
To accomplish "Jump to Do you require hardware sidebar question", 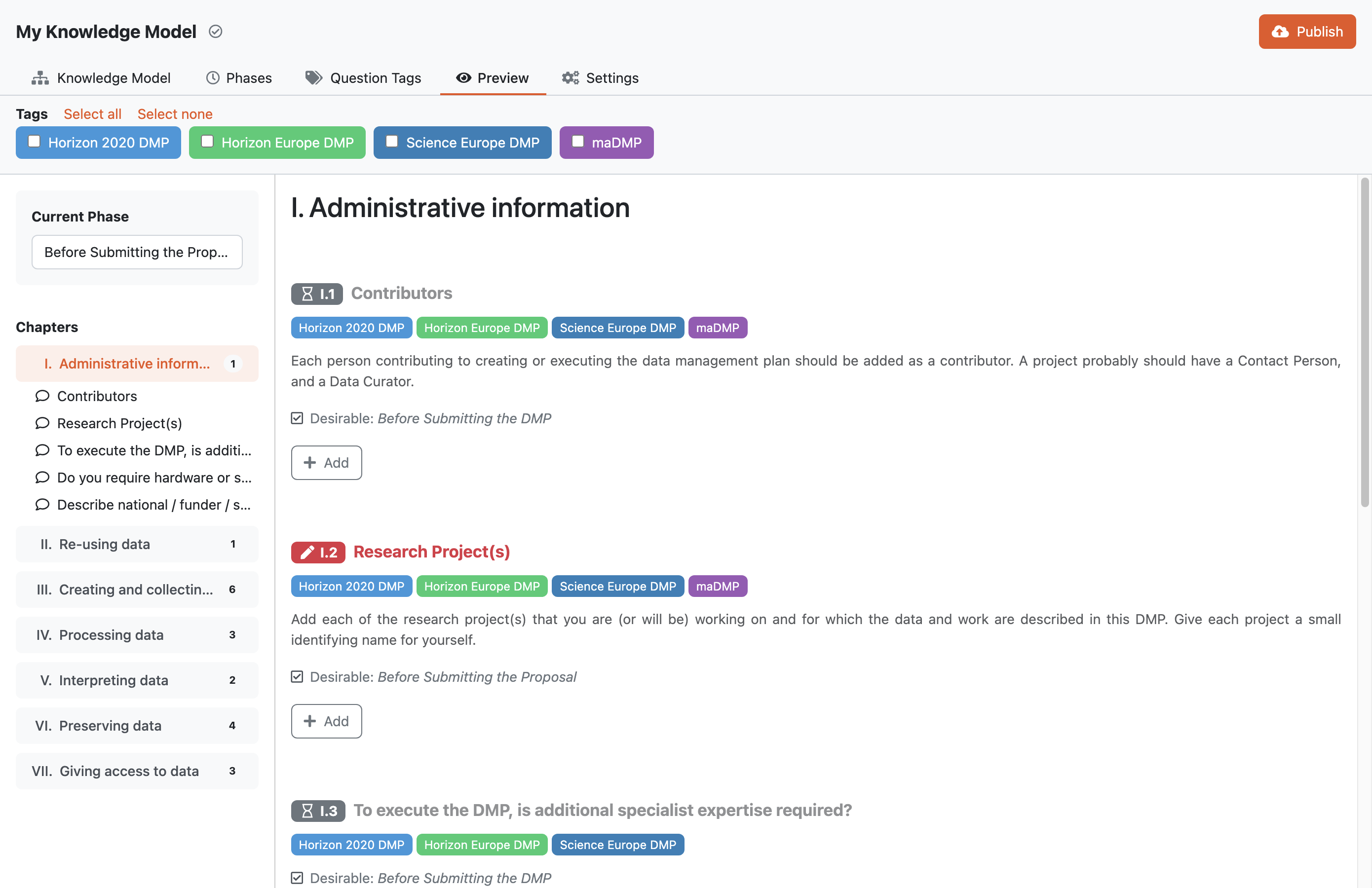I will pyautogui.click(x=154, y=477).
